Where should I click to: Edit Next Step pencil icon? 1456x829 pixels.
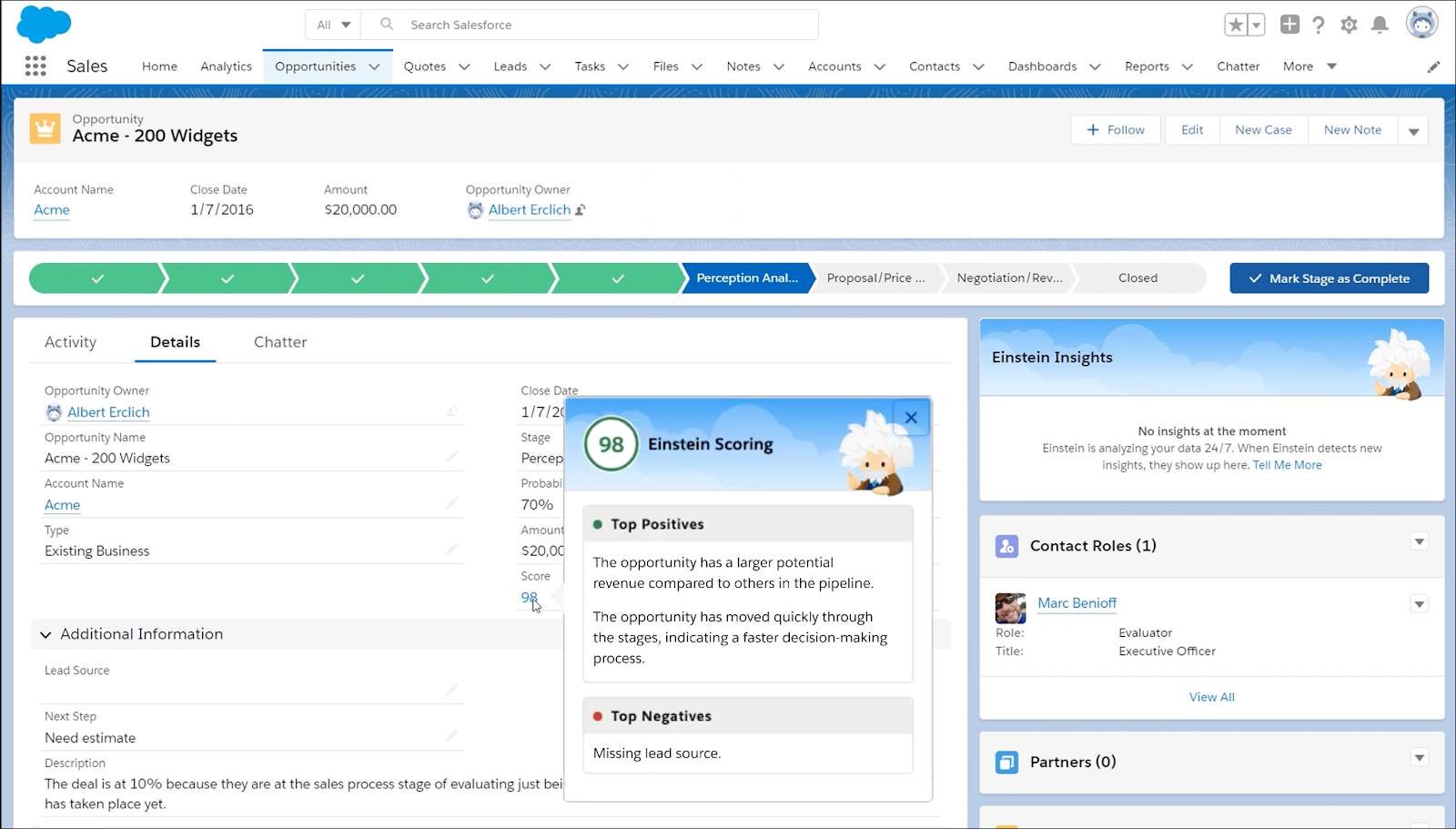tap(451, 736)
